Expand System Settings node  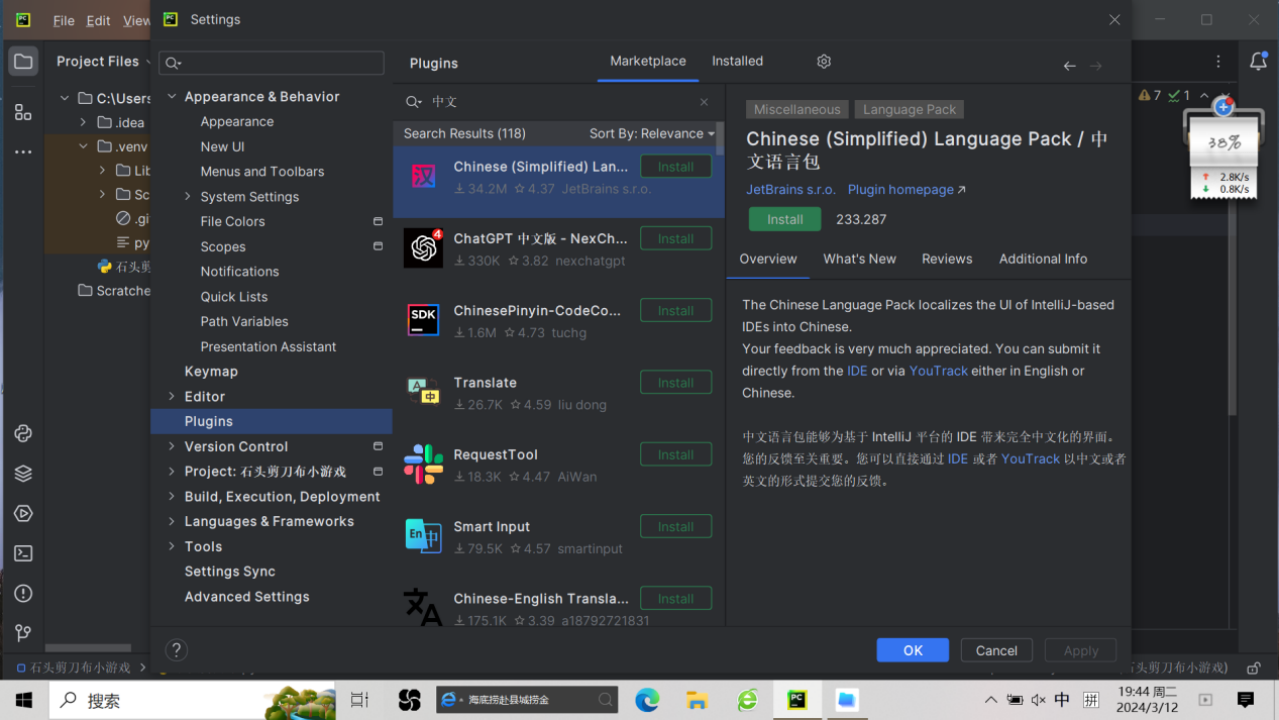188,197
